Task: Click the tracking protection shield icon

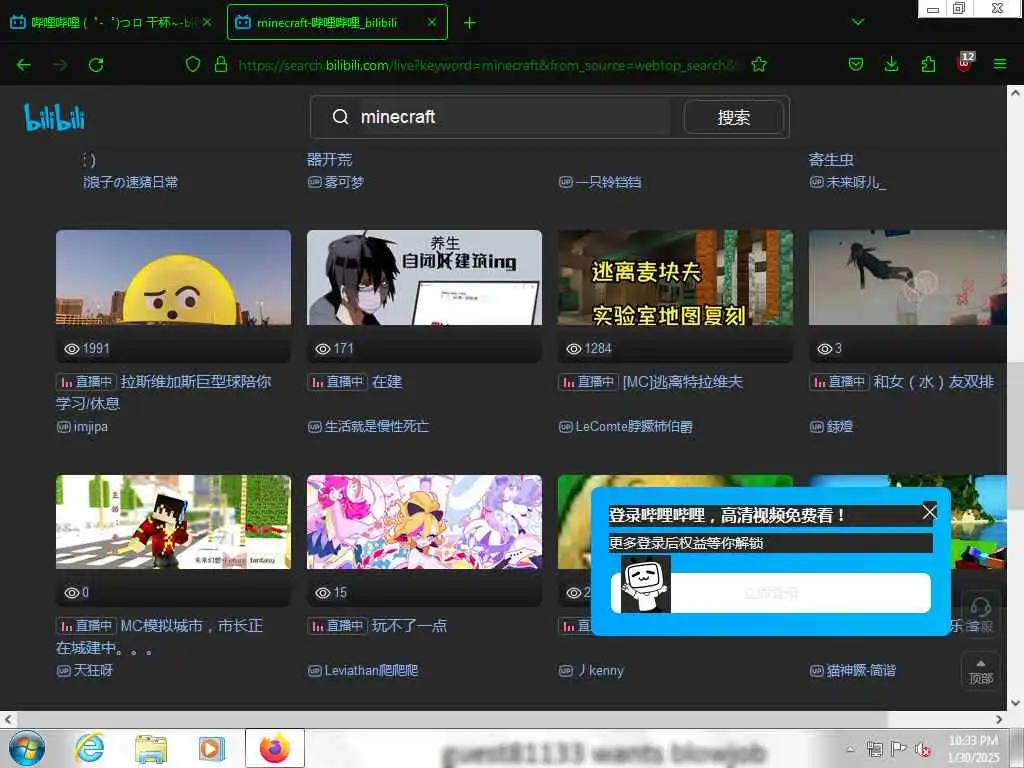Action: (x=193, y=64)
